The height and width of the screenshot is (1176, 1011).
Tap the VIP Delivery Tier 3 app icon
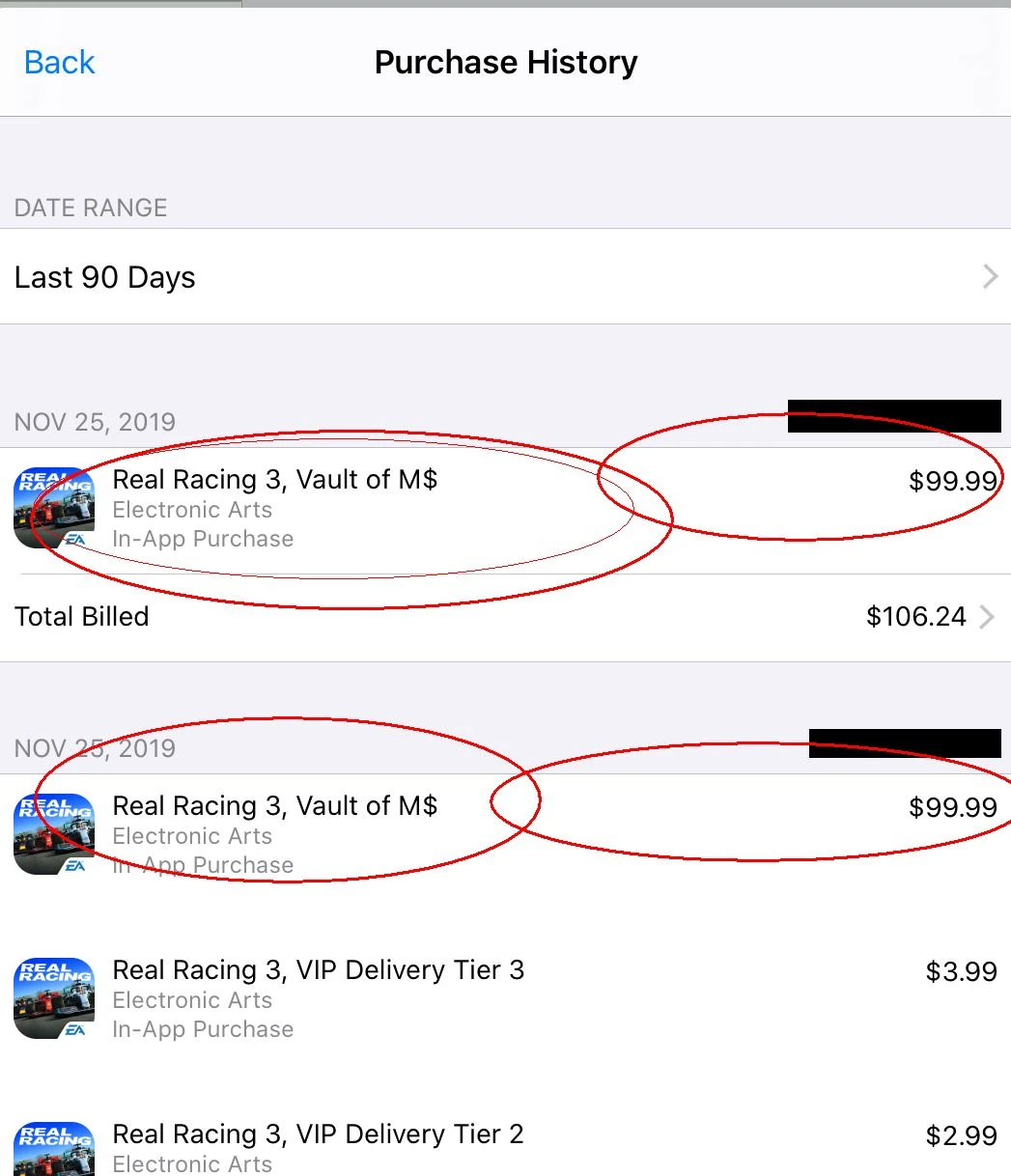pos(54,998)
